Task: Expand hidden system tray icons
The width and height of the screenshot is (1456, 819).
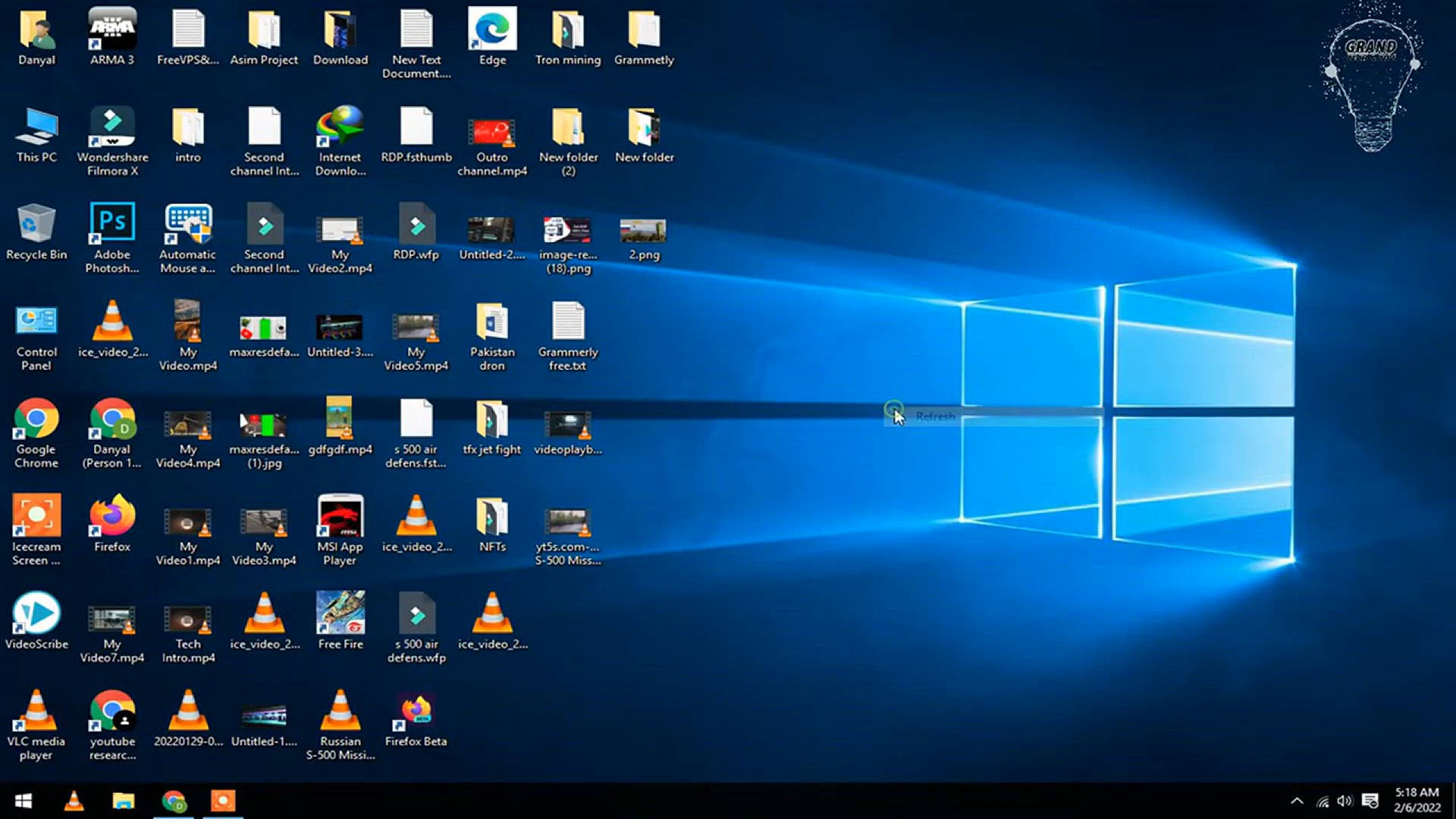Action: tap(1297, 801)
